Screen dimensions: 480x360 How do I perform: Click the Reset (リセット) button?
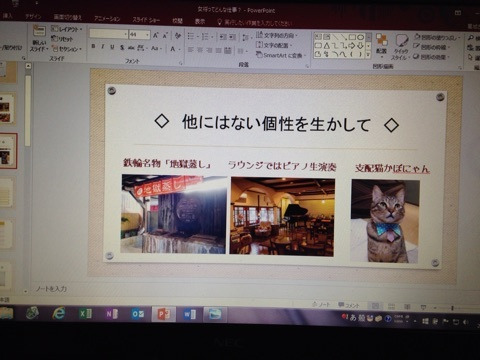point(62,39)
